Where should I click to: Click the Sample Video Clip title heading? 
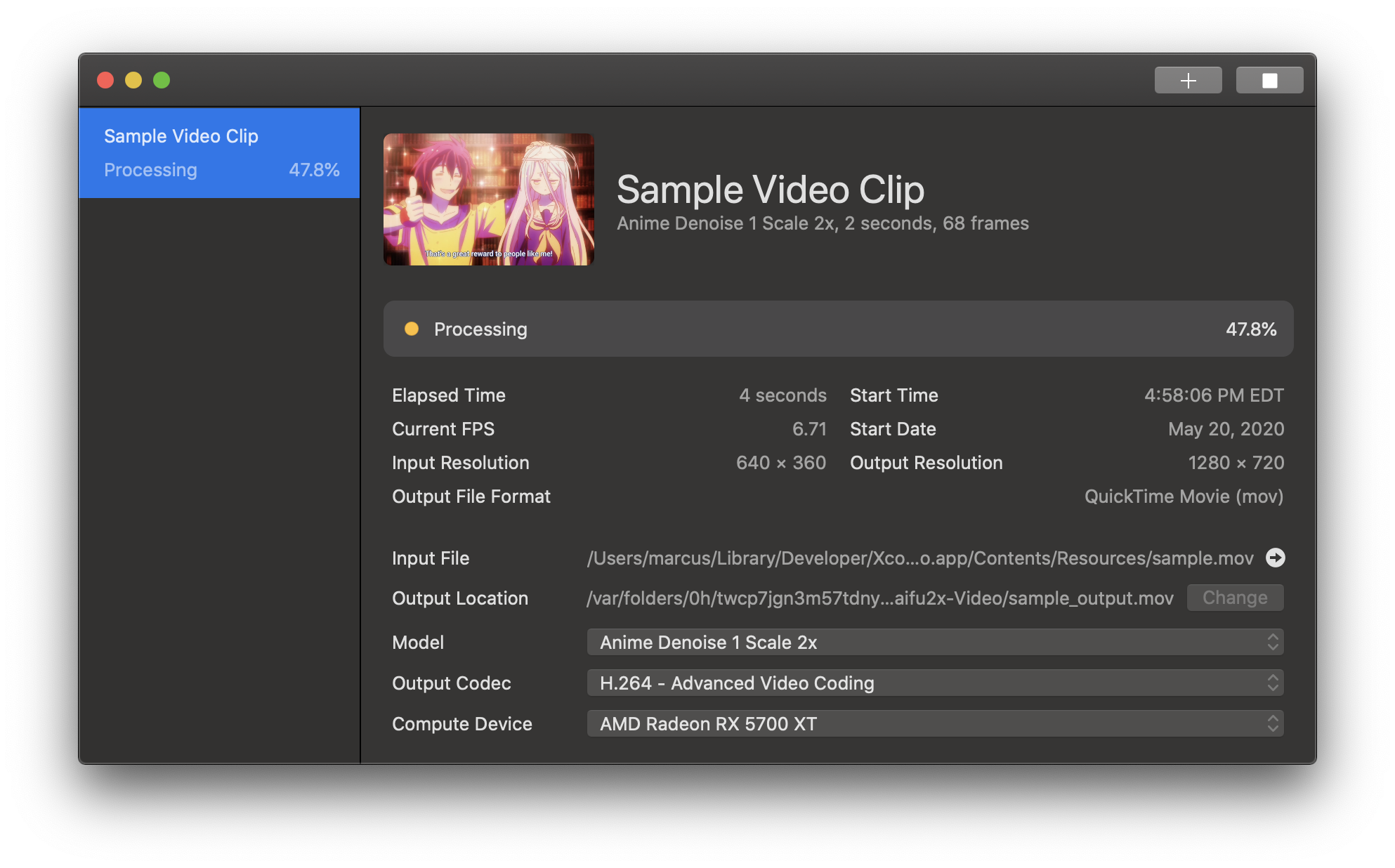coord(770,190)
